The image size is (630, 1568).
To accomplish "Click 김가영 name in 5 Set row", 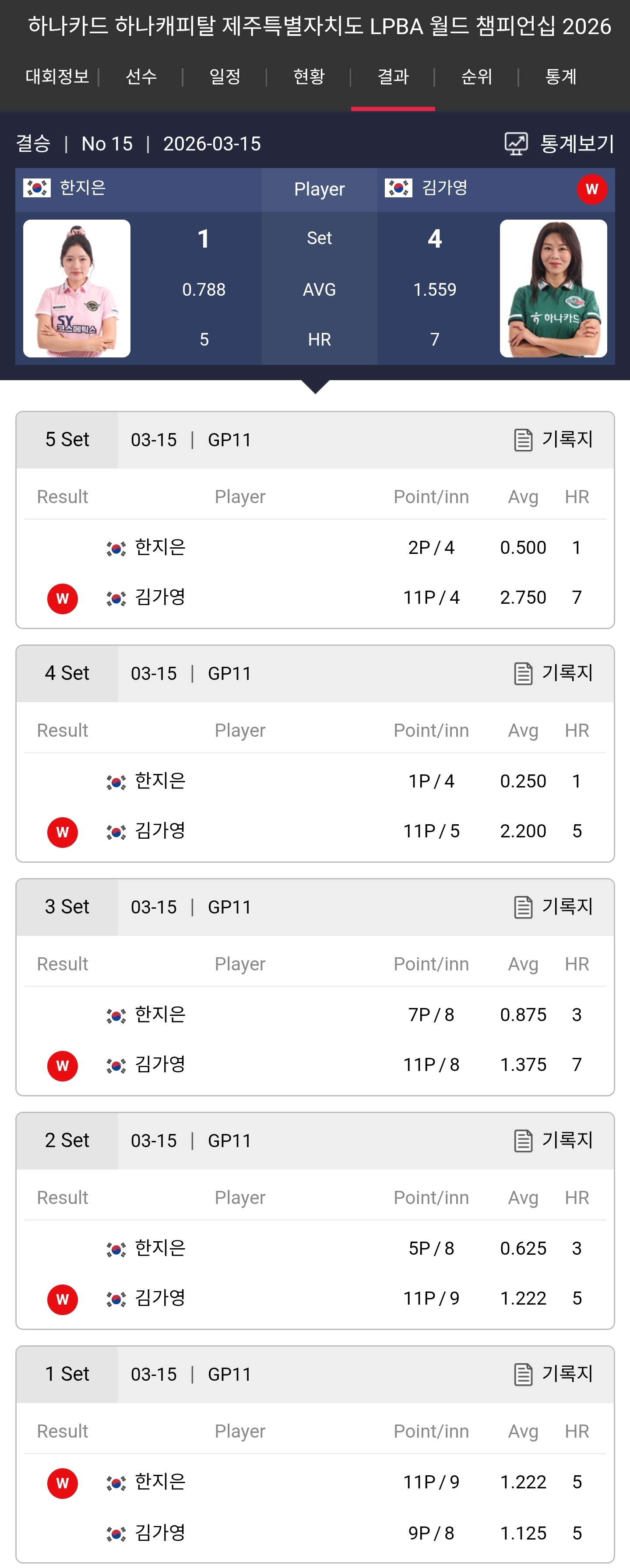I will (x=160, y=597).
